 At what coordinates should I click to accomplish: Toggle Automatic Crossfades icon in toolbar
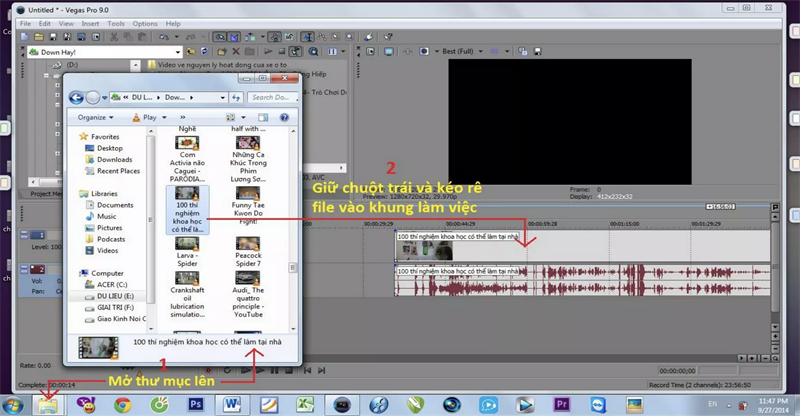click(234, 37)
